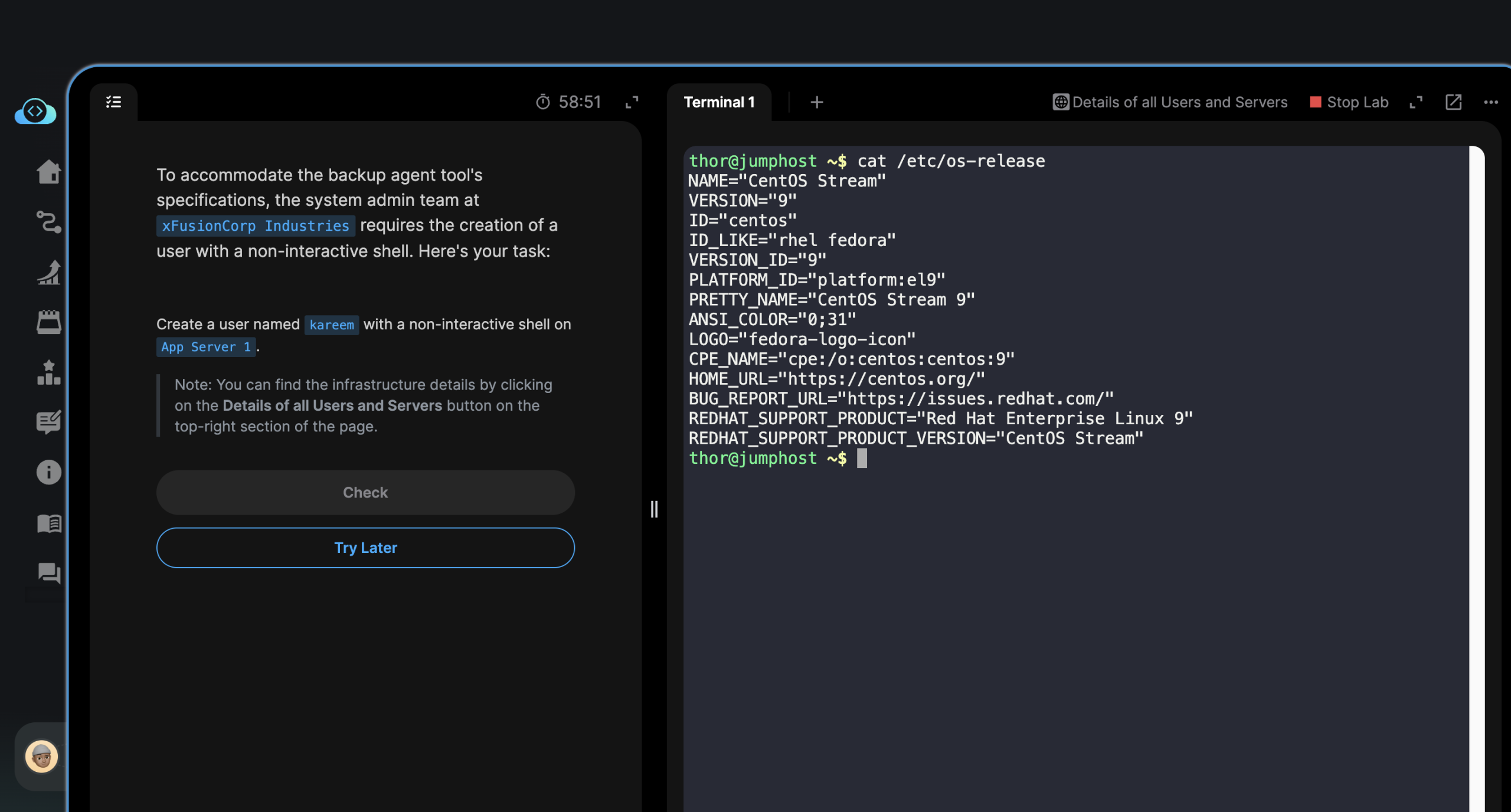1511x812 pixels.
Task: Open the KodeKloud cloud logo
Action: coord(35,111)
